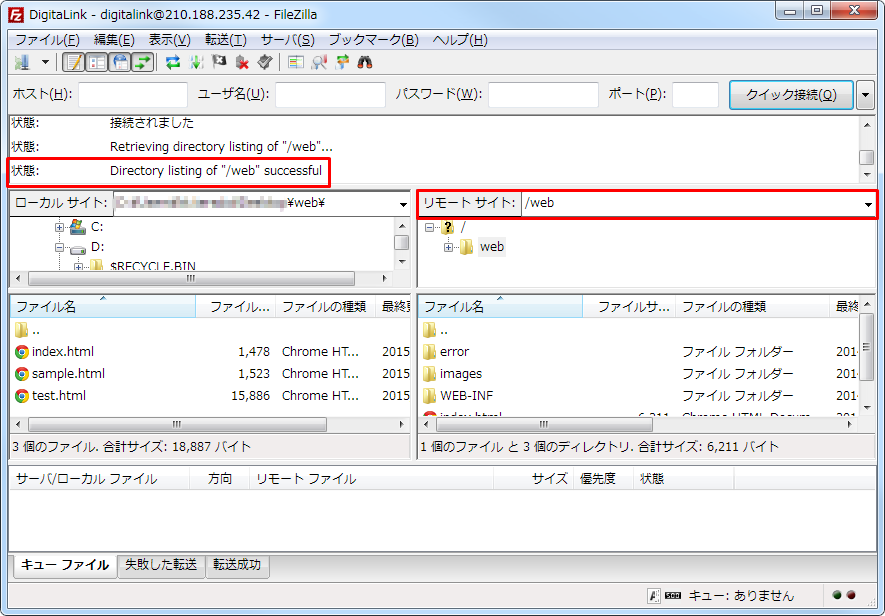This screenshot has height=616, width=885.
Task: Select remote error folder
Action: tap(454, 352)
